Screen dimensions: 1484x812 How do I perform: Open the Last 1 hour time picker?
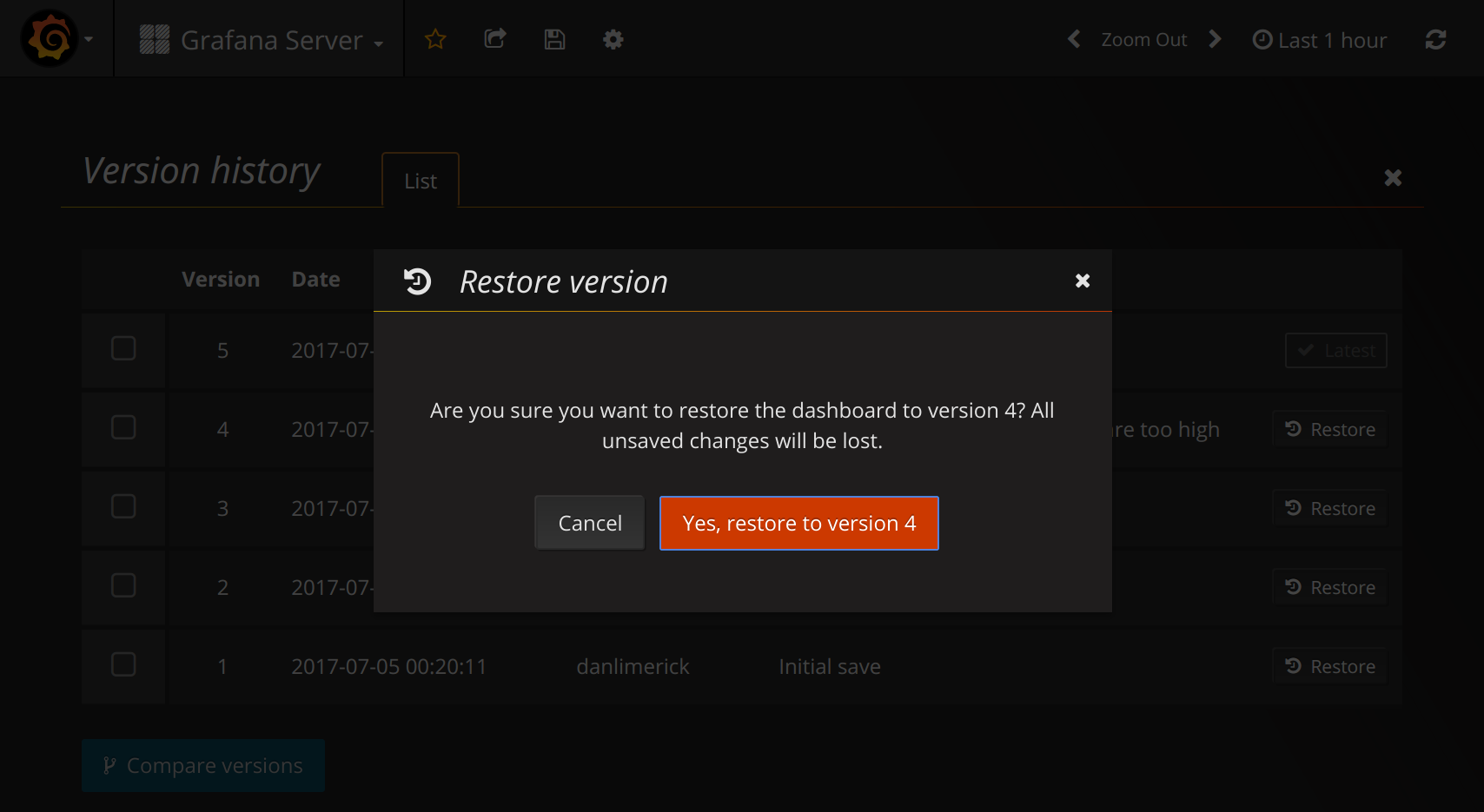tap(1320, 40)
